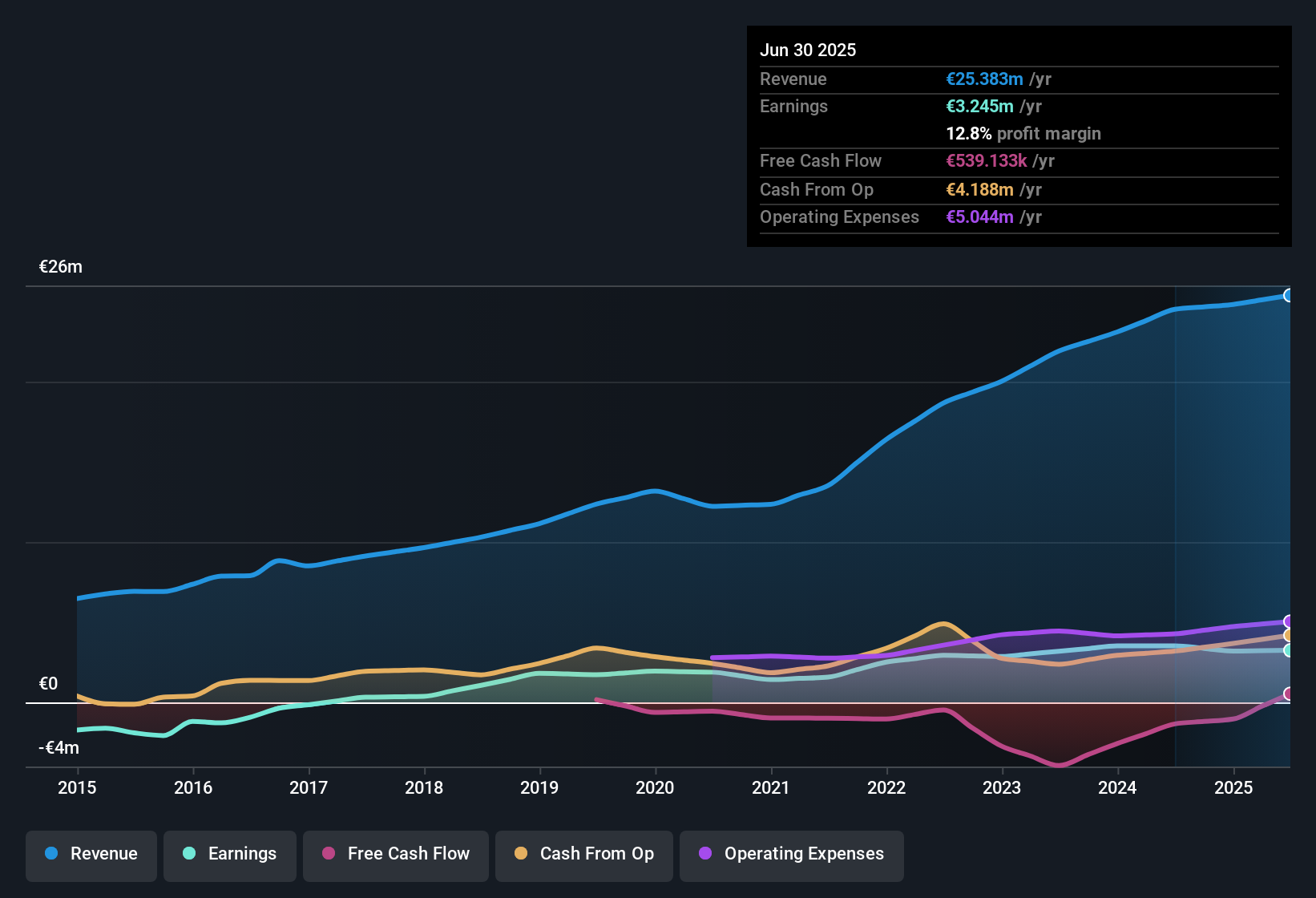
Task: Toggle the Revenue legend button
Action: pos(91,855)
